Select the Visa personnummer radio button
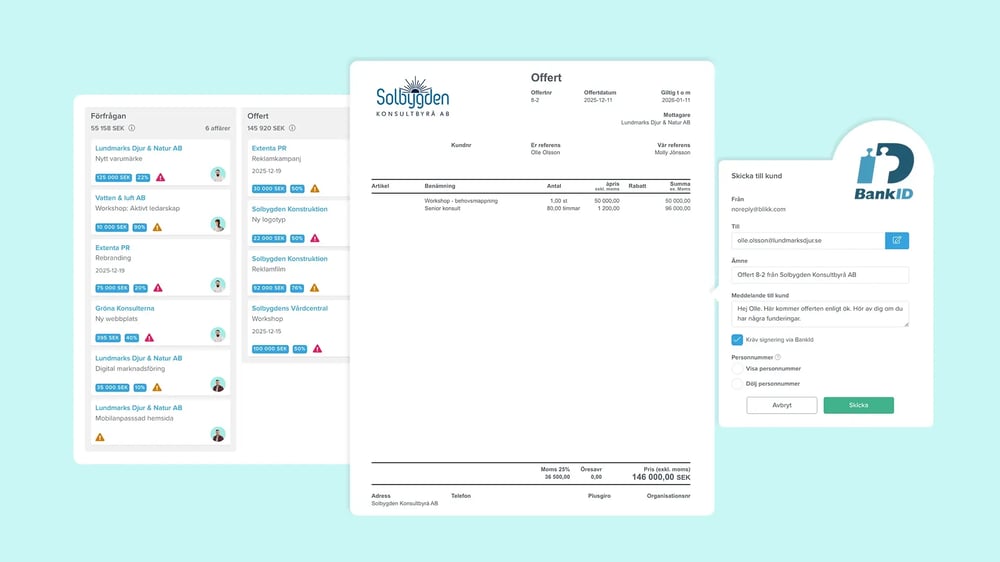Viewport: 1000px width, 562px height. pyautogui.click(x=737, y=369)
